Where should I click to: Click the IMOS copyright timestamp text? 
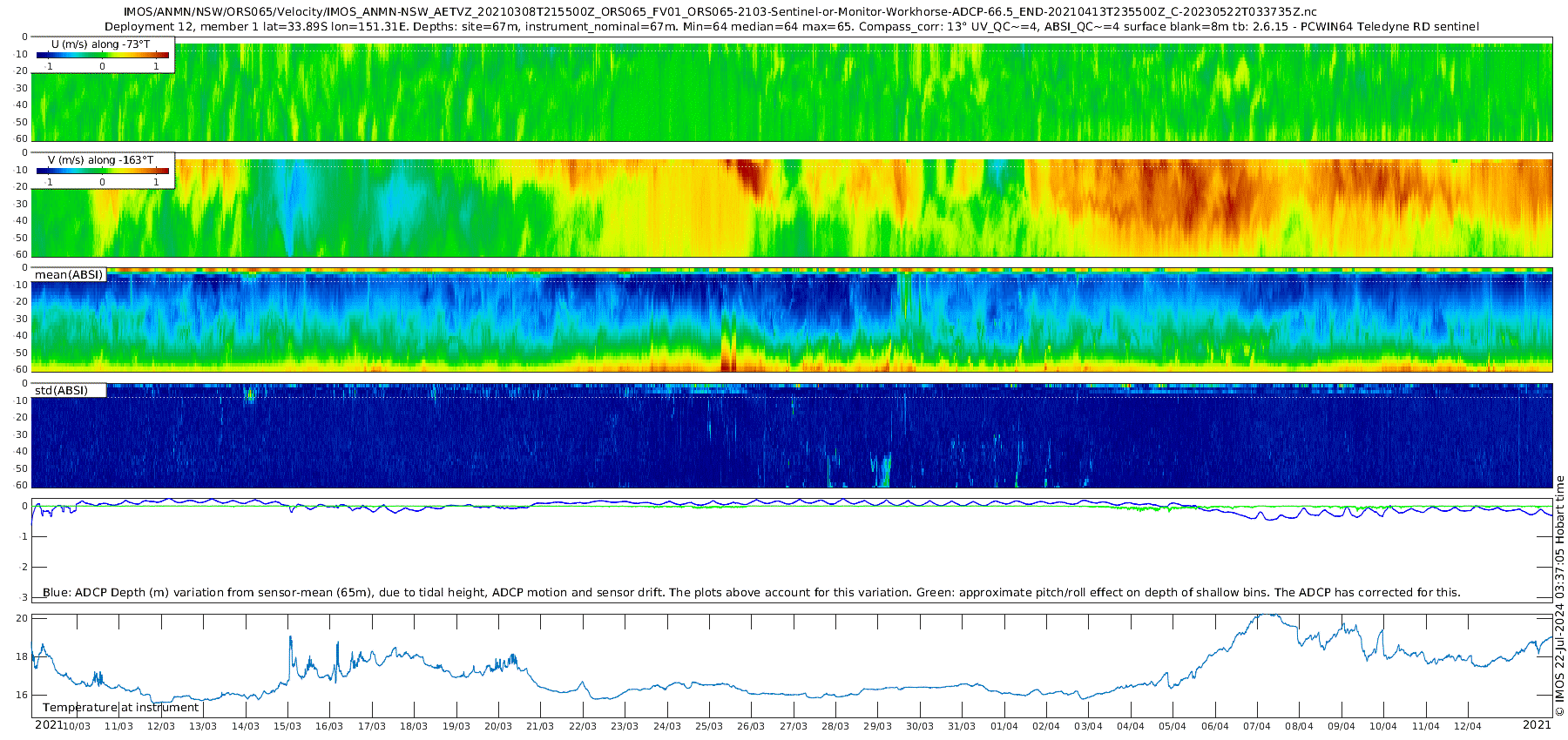(1560, 596)
